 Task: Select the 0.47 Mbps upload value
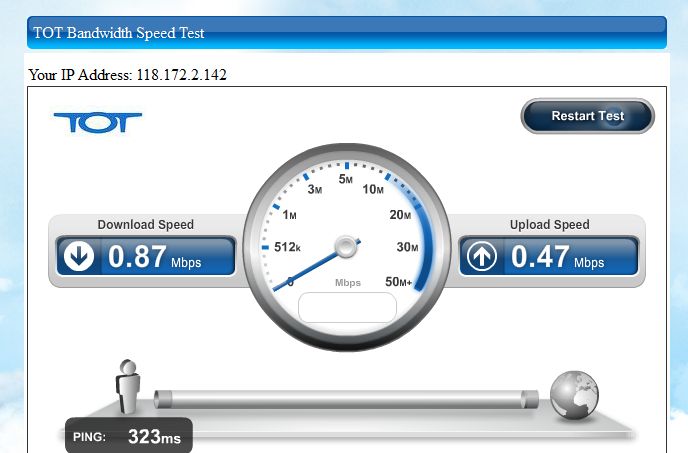tap(557, 257)
